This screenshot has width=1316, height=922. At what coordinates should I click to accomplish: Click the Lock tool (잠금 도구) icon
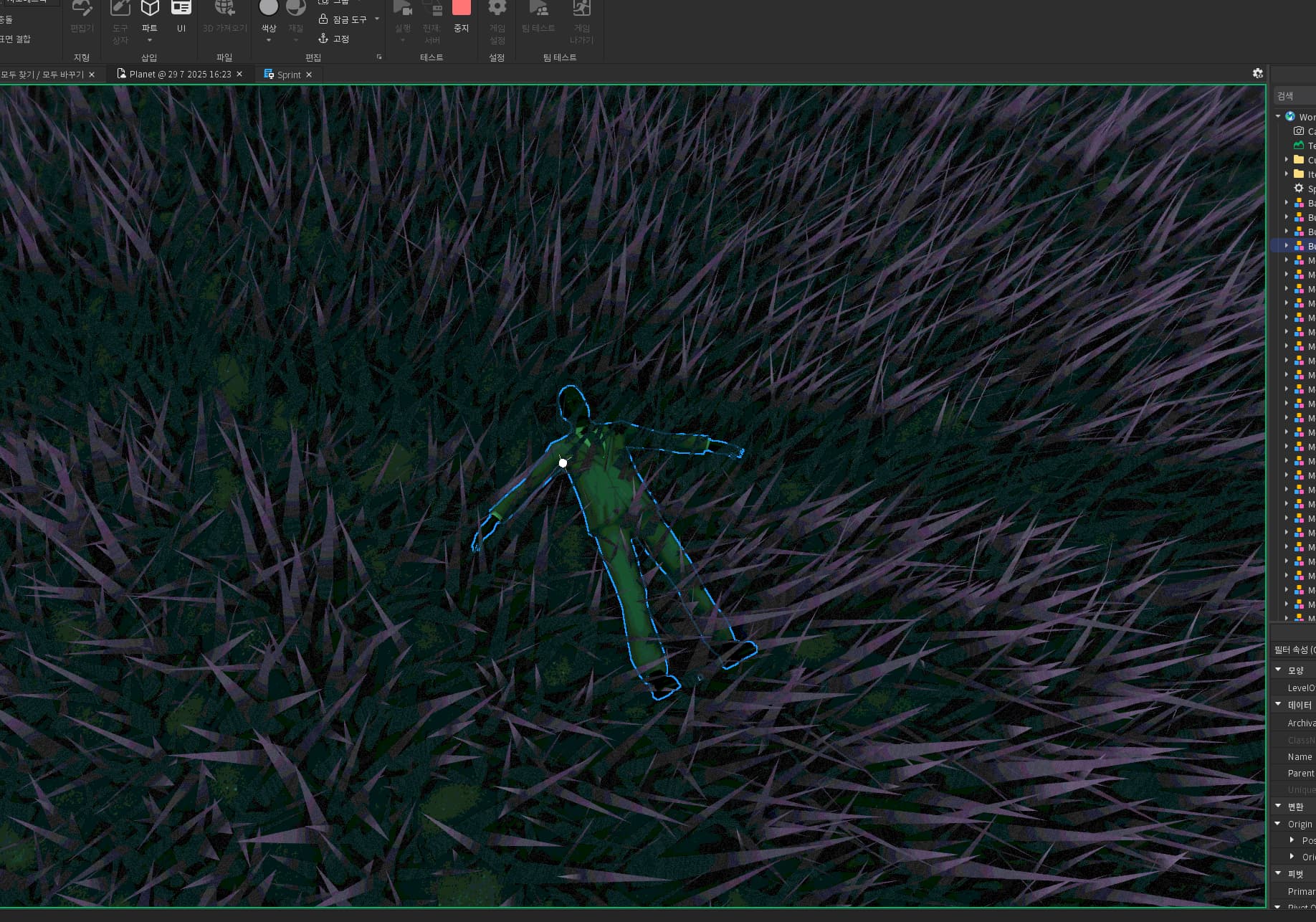pyautogui.click(x=324, y=19)
